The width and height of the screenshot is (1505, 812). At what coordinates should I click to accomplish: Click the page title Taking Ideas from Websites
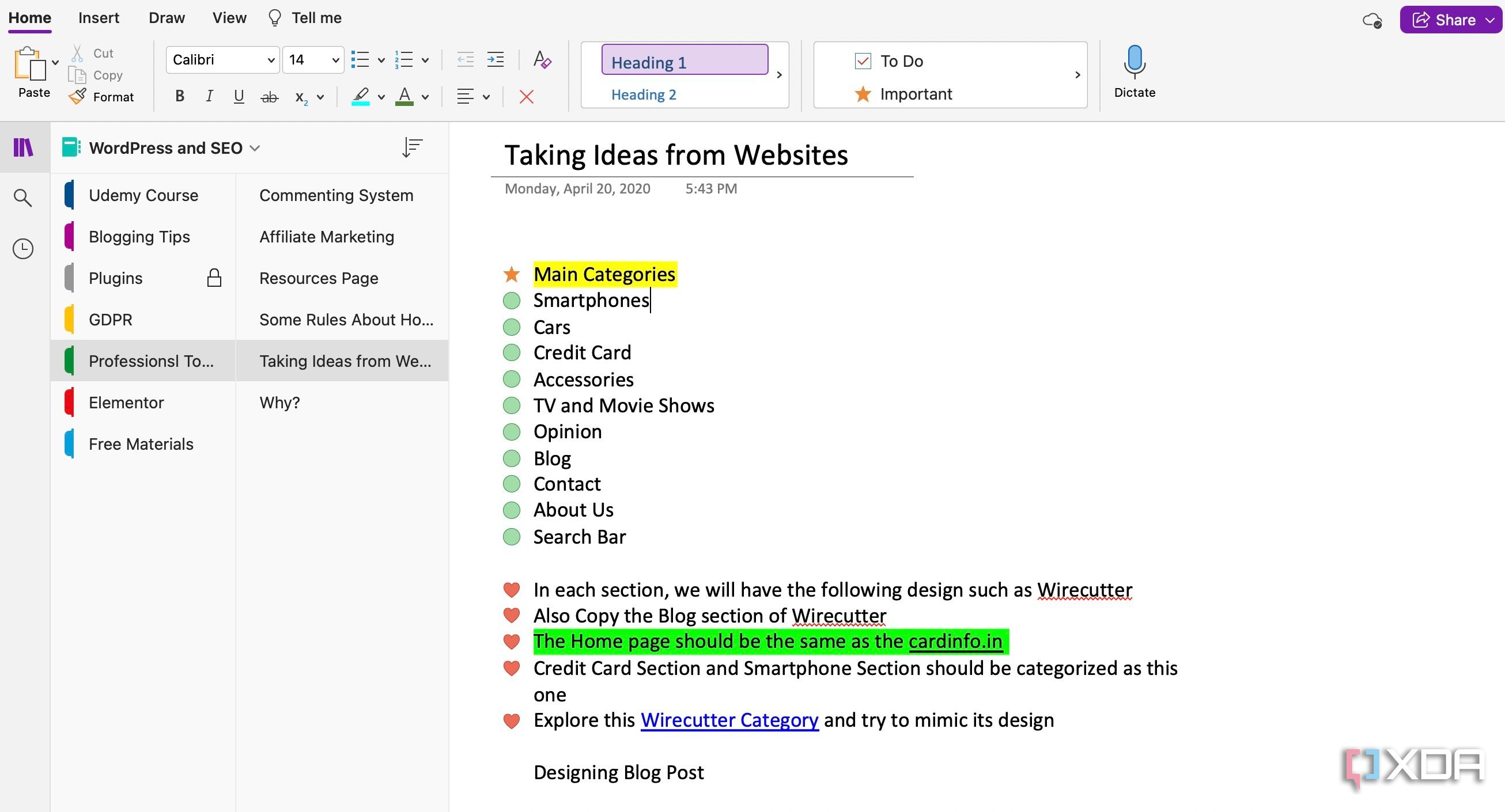676,155
